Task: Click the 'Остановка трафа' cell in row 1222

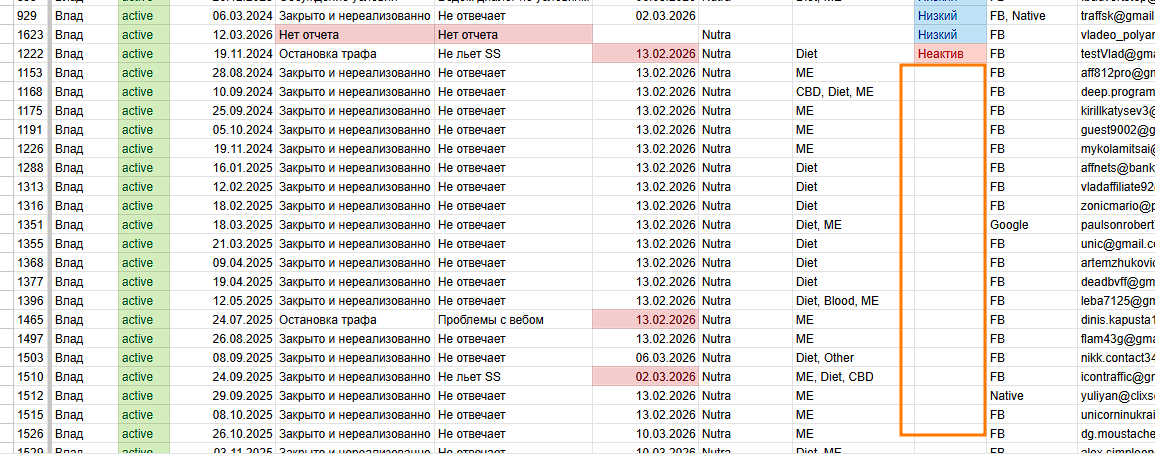Action: pos(354,54)
